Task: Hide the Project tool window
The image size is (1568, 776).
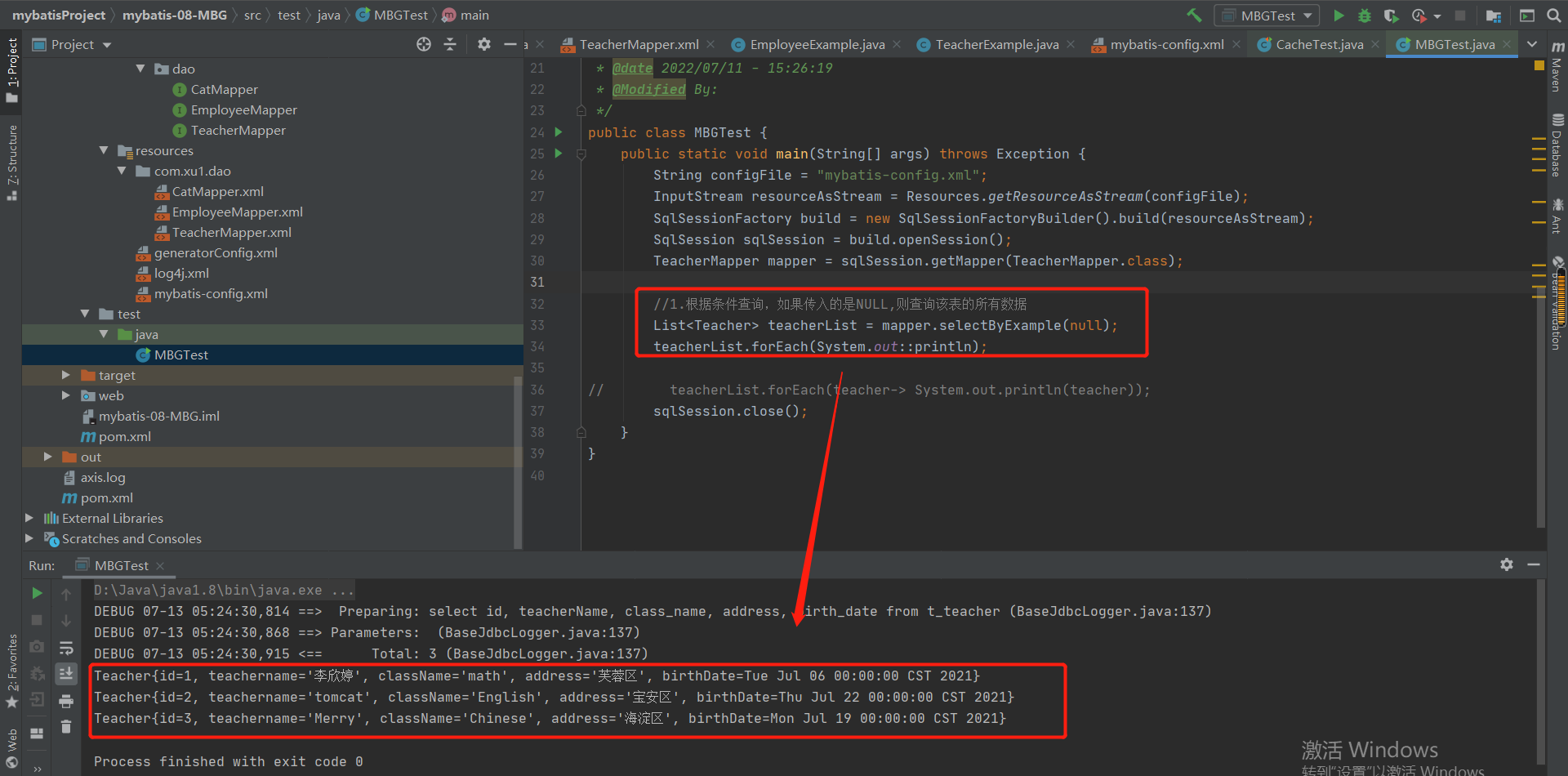Action: coord(510,44)
